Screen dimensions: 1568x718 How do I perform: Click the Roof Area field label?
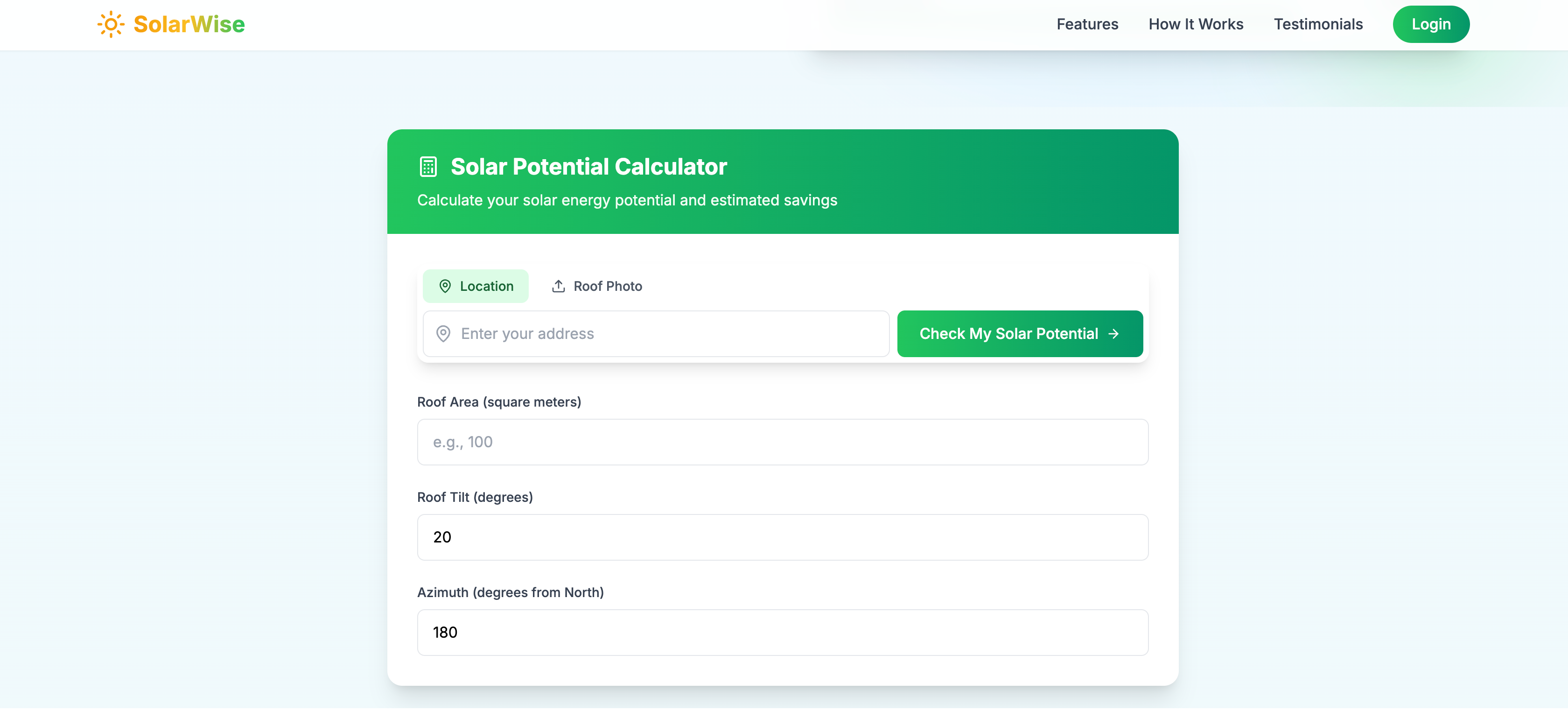[x=498, y=402]
